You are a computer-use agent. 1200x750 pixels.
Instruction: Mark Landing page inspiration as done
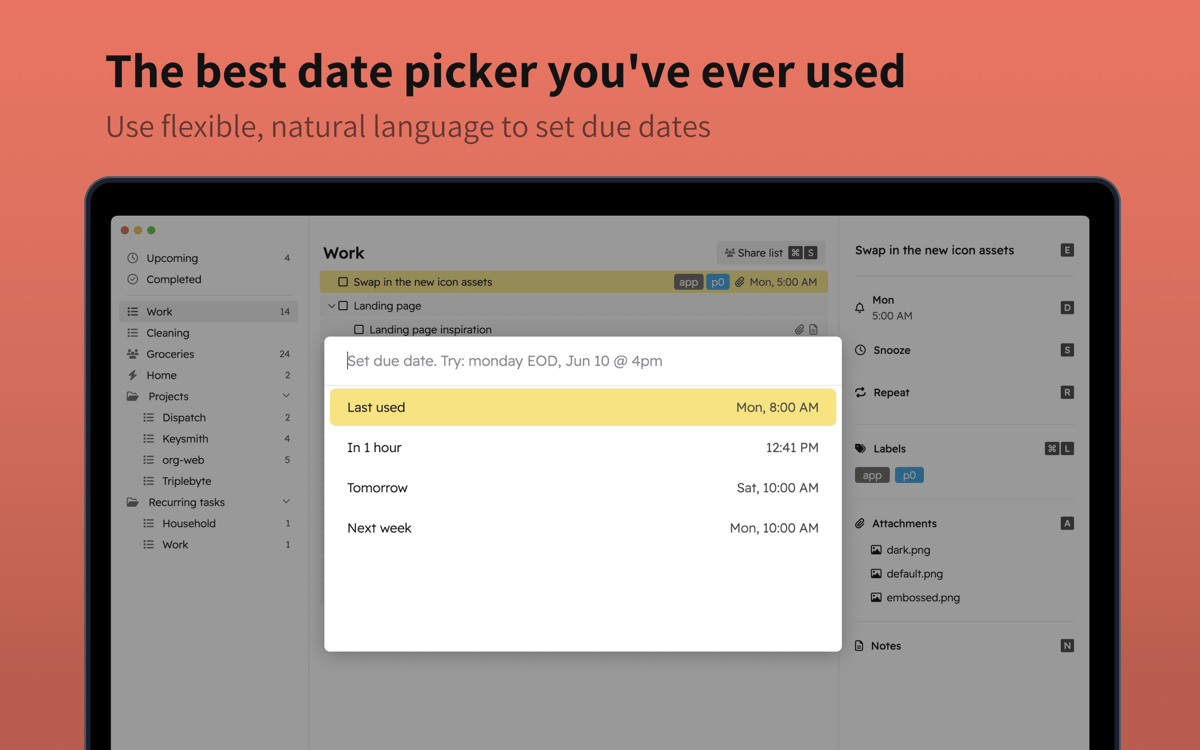(359, 330)
